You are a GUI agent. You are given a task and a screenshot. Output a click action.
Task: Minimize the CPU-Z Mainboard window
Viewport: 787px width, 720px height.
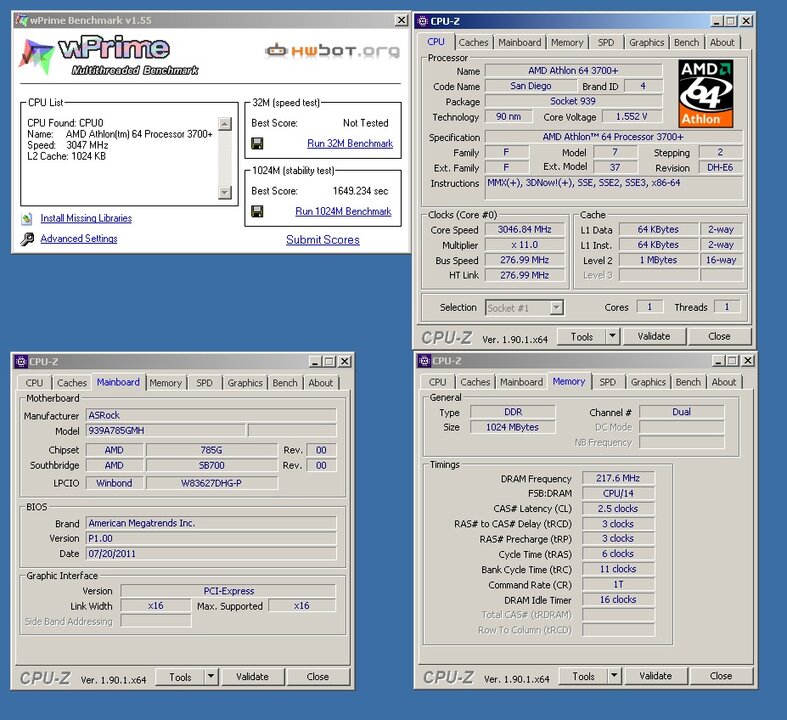click(315, 362)
